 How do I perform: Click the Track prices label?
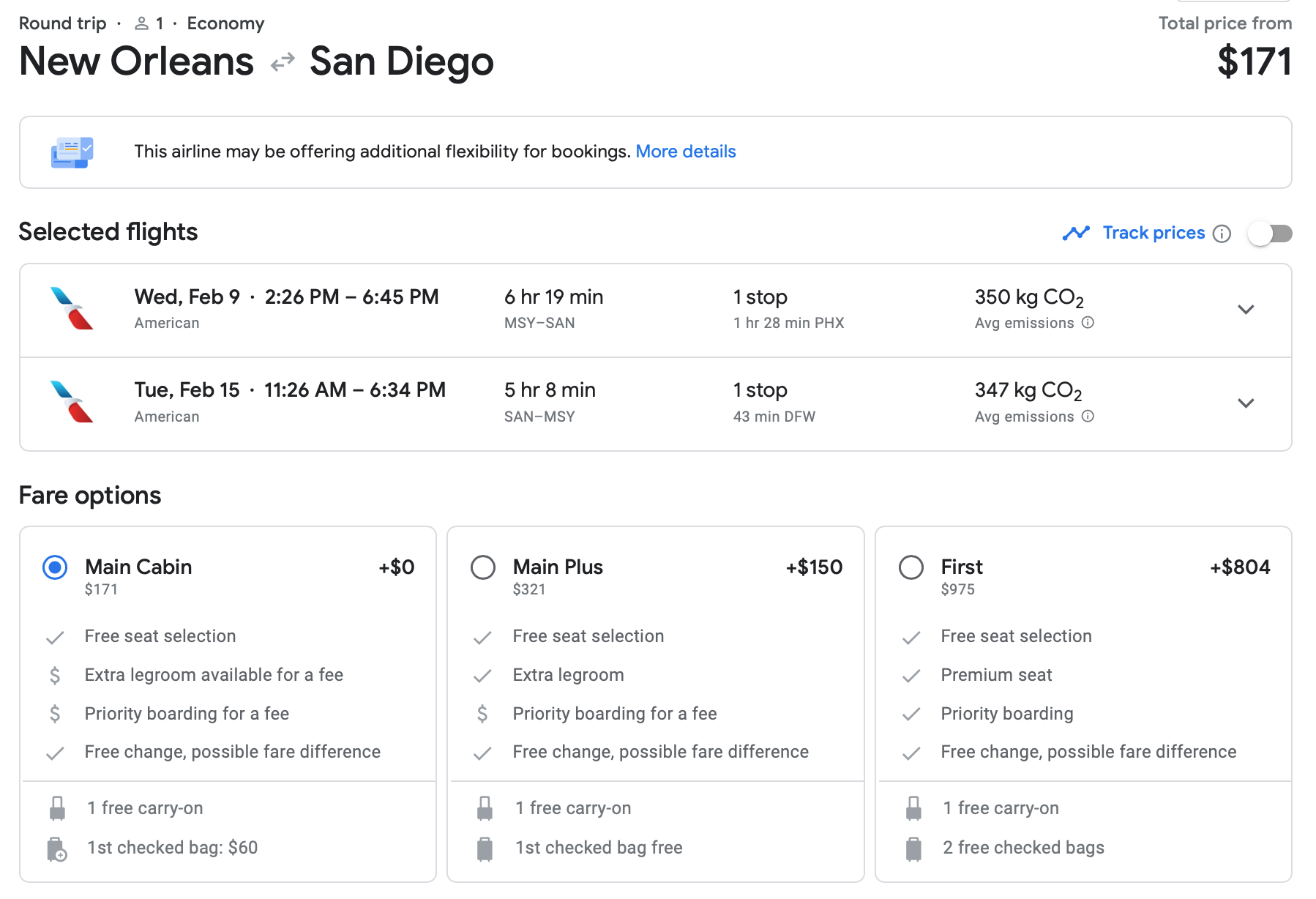click(1154, 233)
